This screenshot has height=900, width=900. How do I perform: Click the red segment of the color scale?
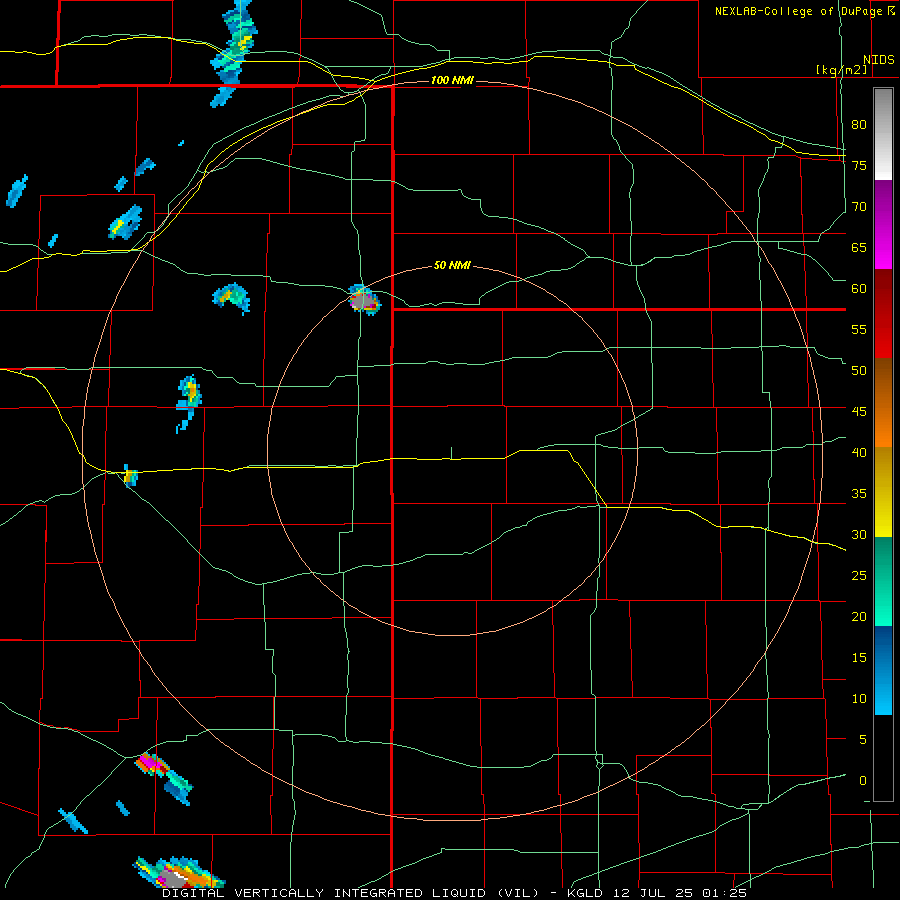883,313
